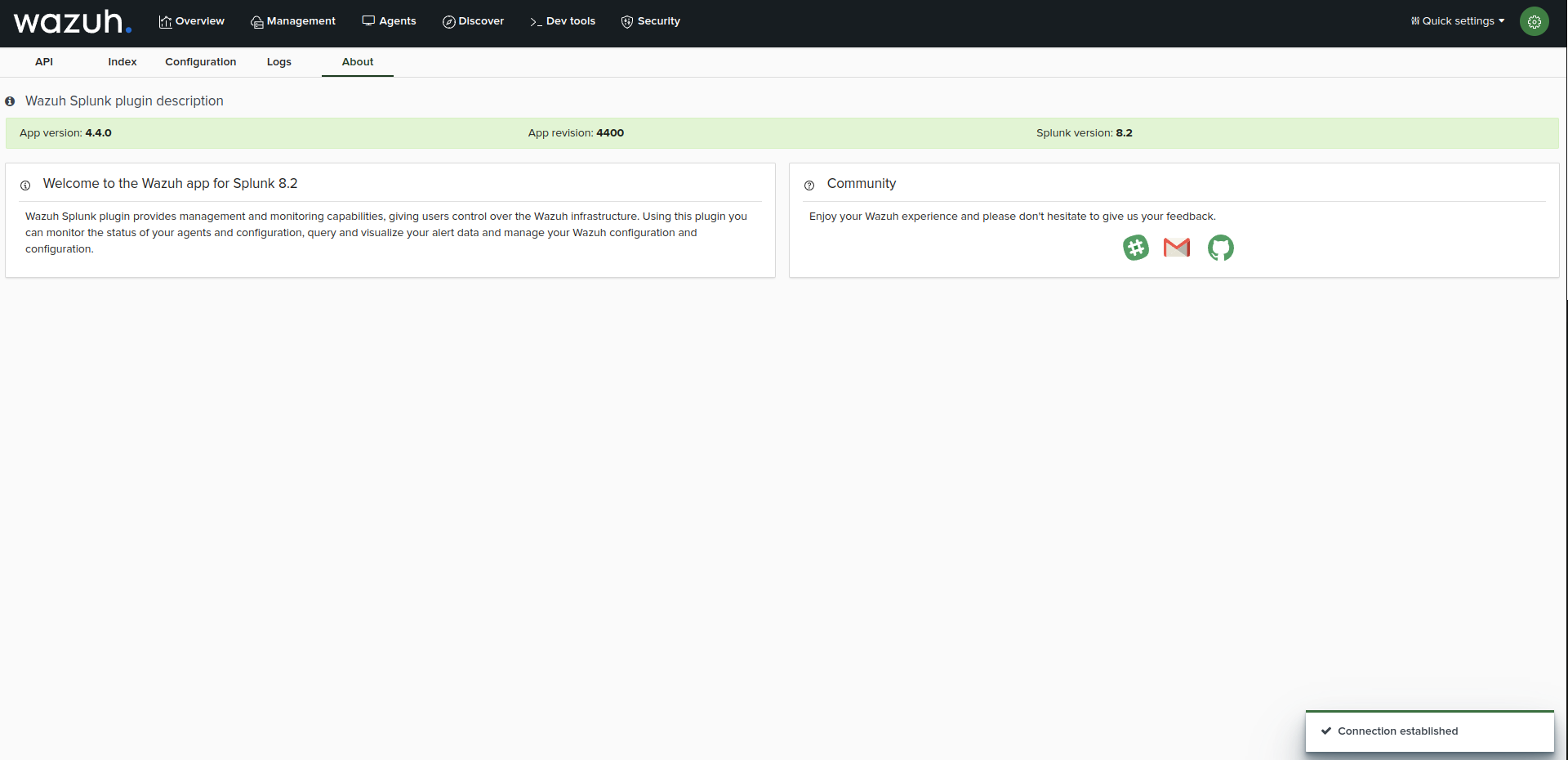The image size is (1568, 760).
Task: Click the question mark icon on the Community panel
Action: coord(809,186)
